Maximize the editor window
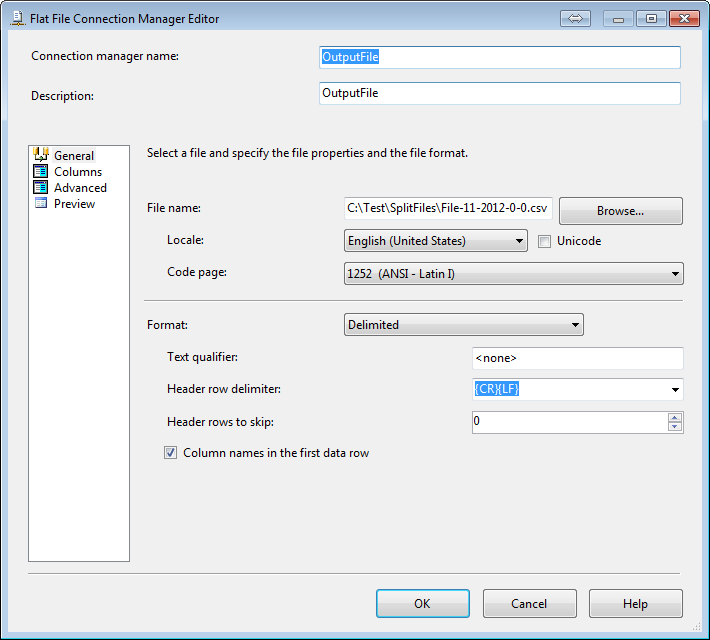Image resolution: width=710 pixels, height=640 pixels. click(x=651, y=19)
